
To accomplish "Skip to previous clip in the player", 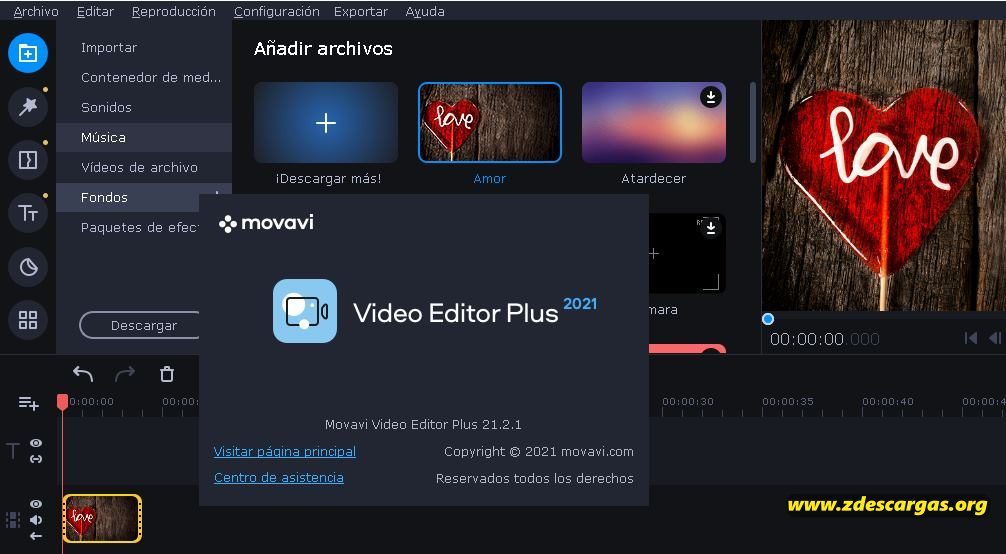I will click(x=971, y=338).
